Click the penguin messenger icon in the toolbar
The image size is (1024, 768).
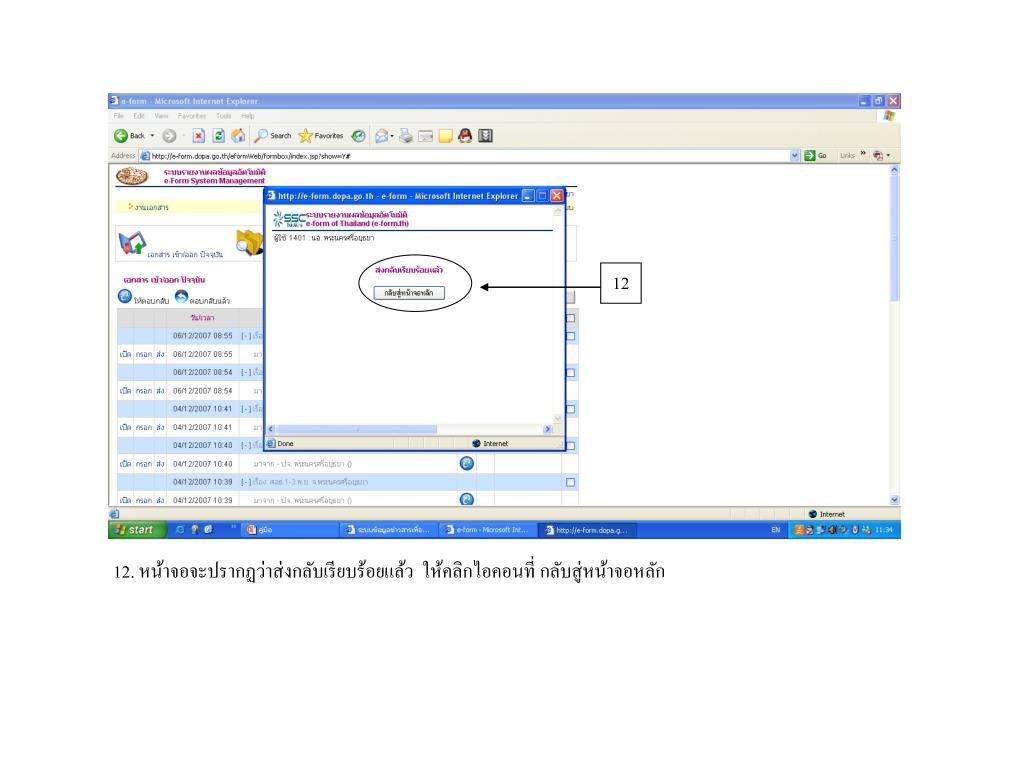[465, 136]
